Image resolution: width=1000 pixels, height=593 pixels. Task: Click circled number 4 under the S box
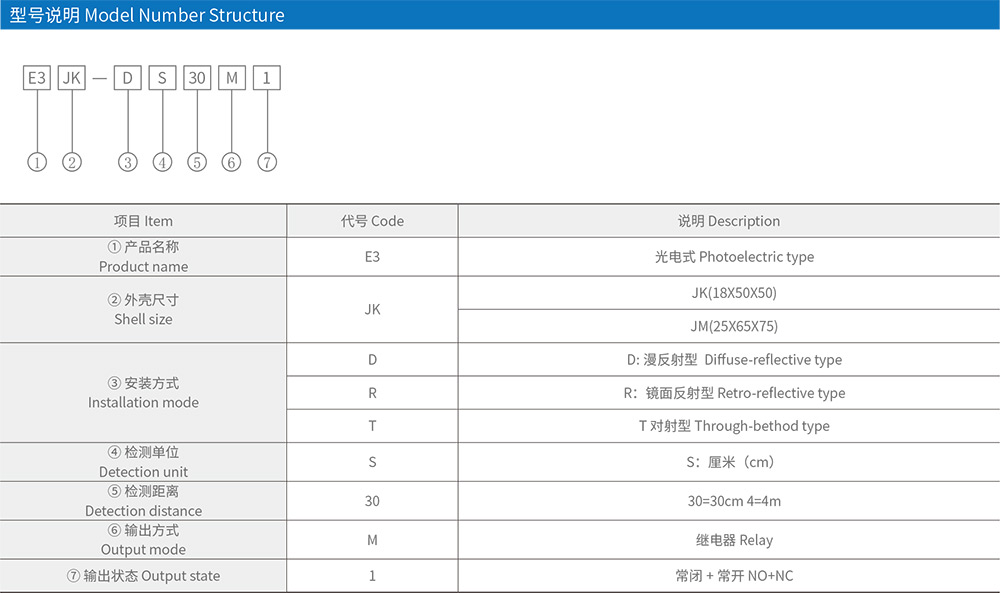point(163,162)
